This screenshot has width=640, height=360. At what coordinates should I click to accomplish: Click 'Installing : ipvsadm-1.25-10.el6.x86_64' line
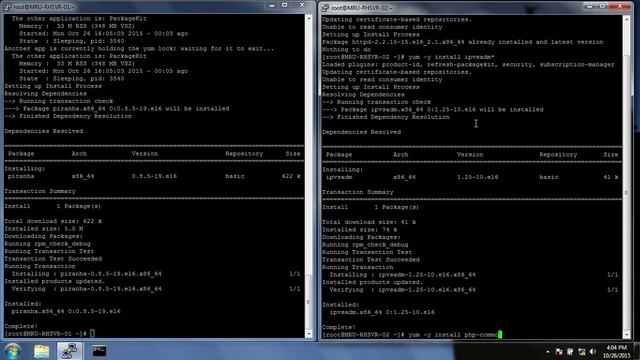(402, 274)
